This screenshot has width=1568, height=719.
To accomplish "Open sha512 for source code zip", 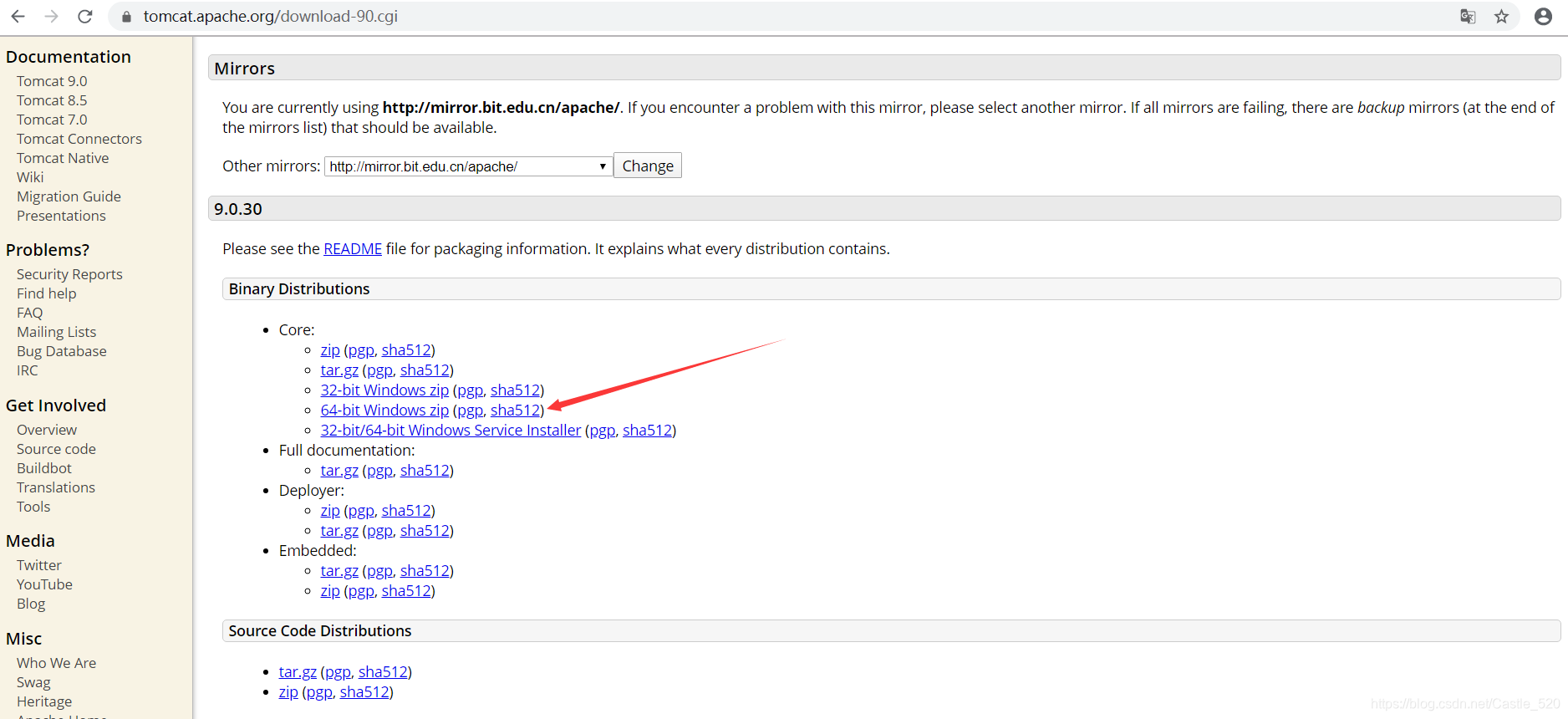I will tap(364, 691).
